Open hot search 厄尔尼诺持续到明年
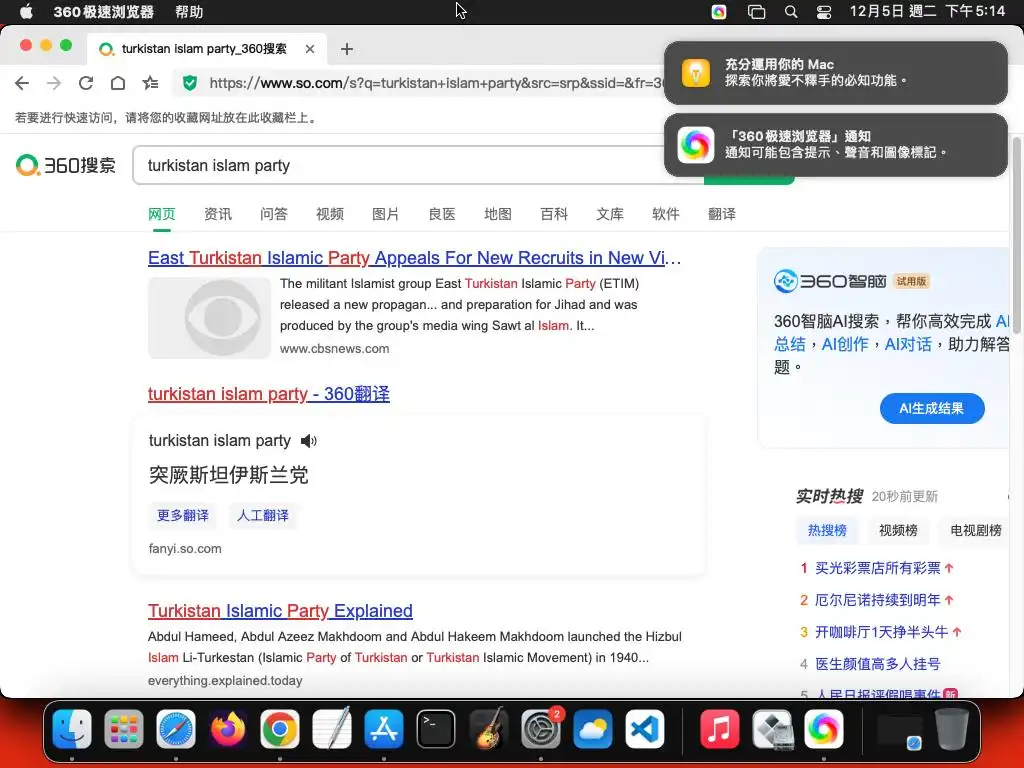 coord(878,600)
